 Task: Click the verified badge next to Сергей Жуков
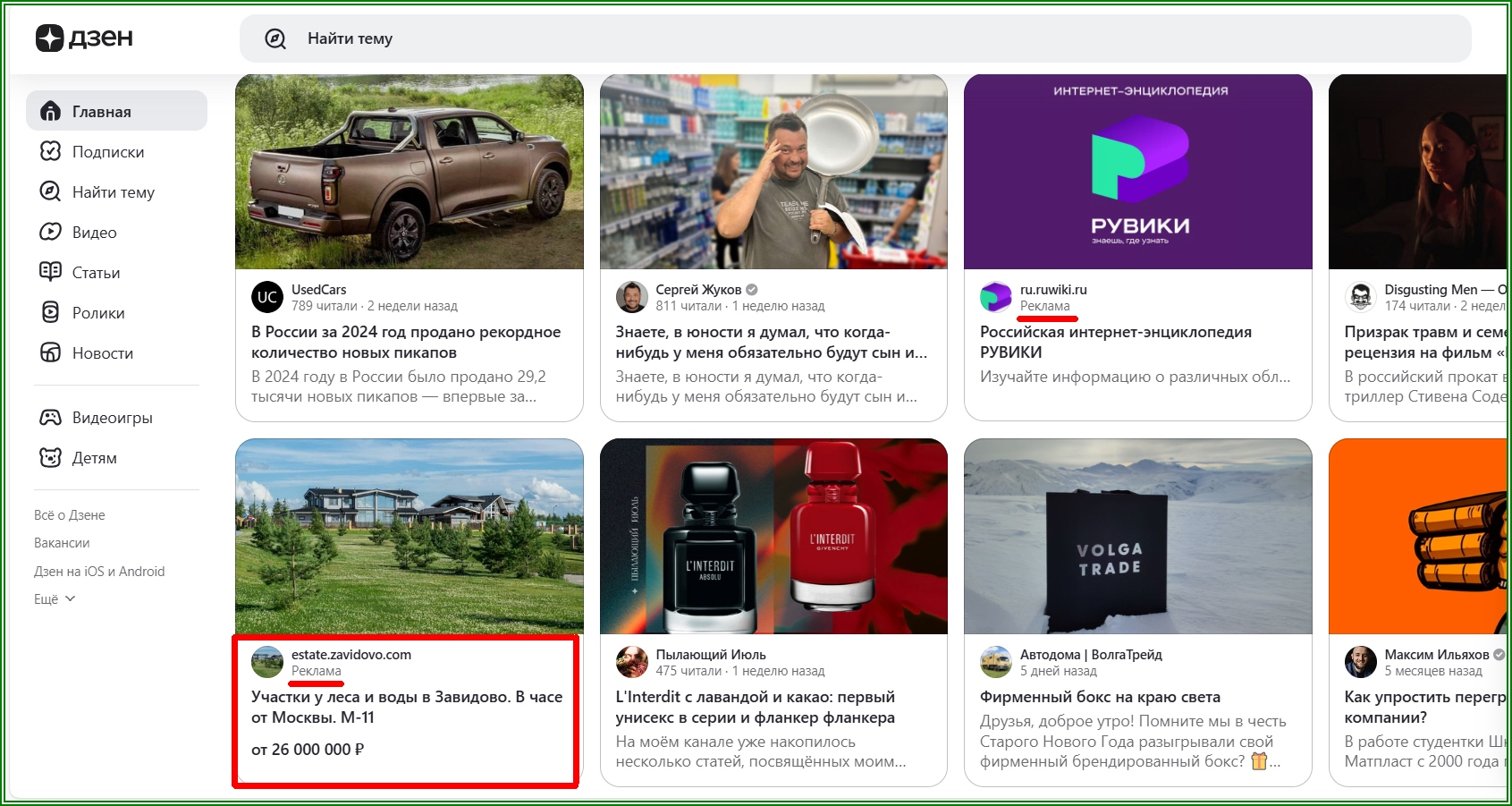click(x=752, y=290)
